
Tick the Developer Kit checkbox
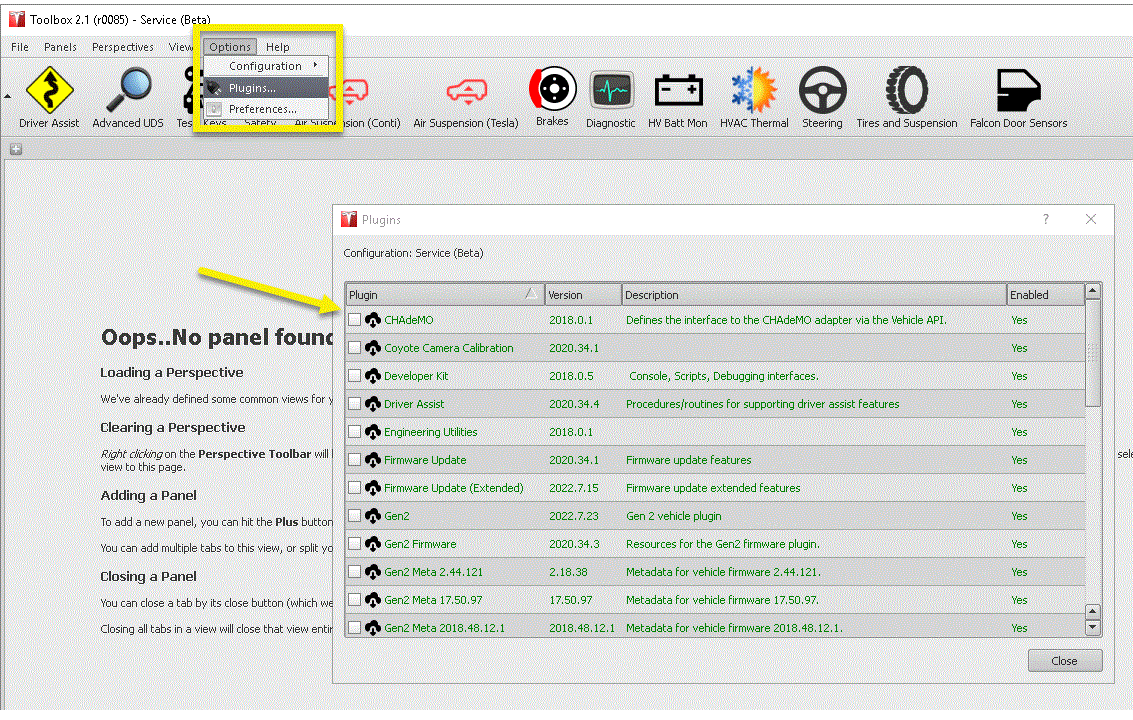pyautogui.click(x=354, y=376)
